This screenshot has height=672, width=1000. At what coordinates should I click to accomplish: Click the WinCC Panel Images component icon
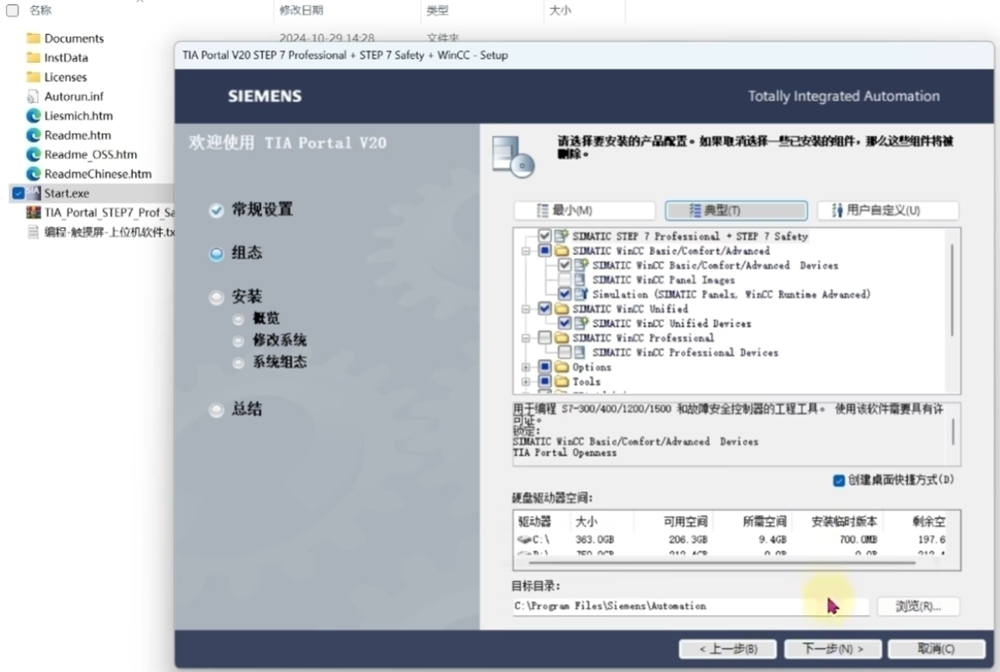[580, 280]
